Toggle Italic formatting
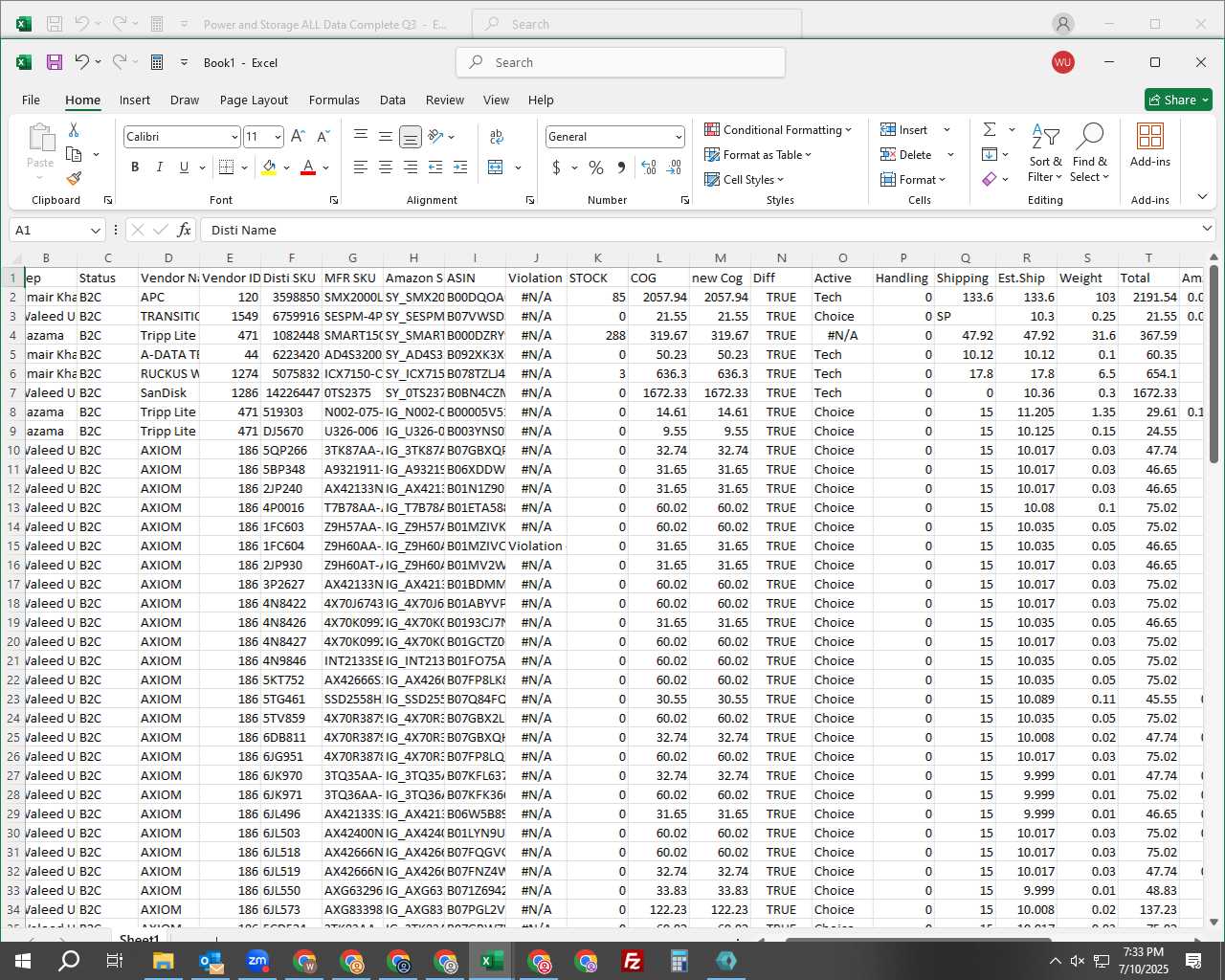 pos(160,167)
